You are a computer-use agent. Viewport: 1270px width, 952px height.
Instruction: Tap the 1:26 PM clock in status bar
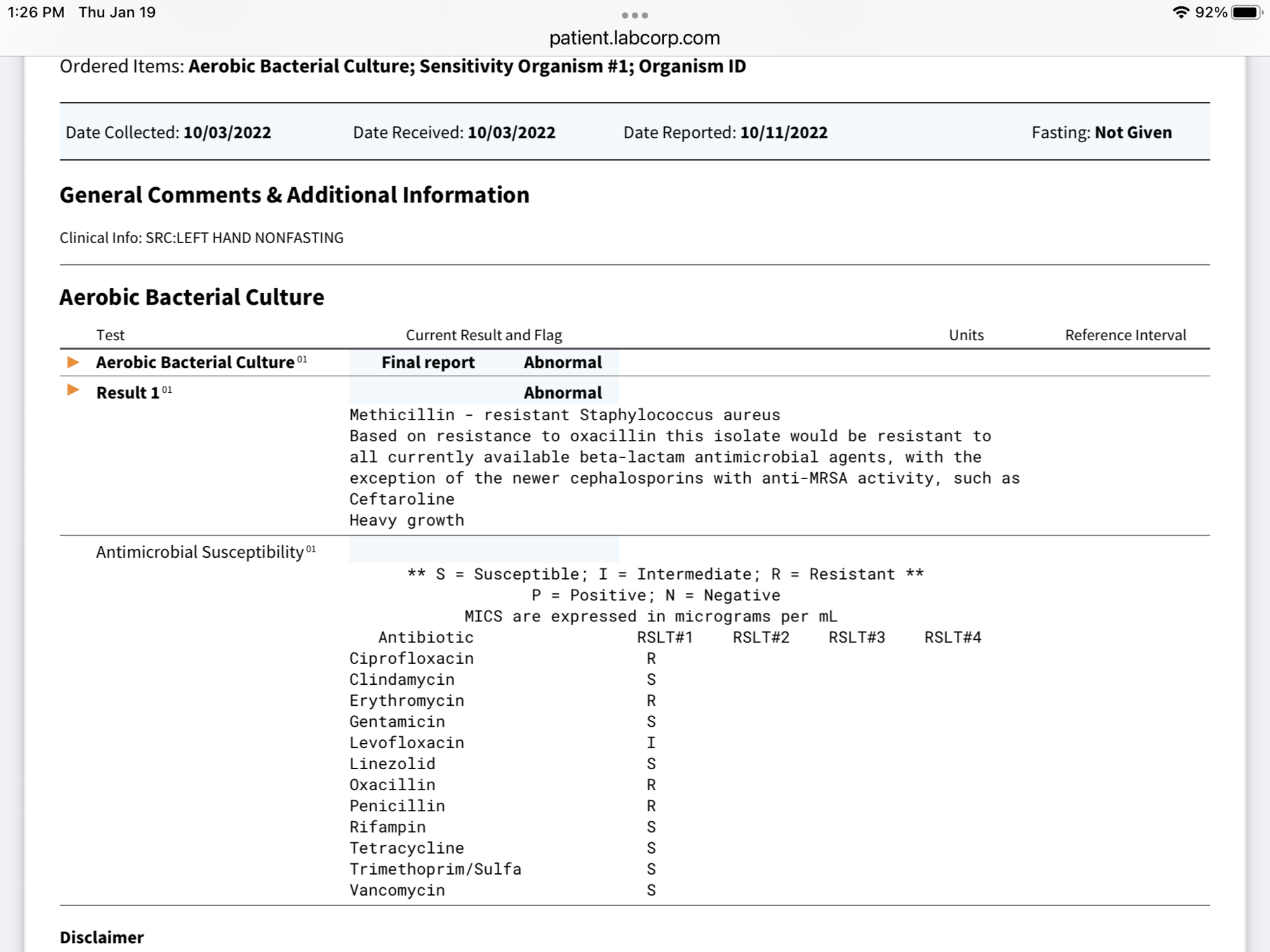[x=36, y=13]
